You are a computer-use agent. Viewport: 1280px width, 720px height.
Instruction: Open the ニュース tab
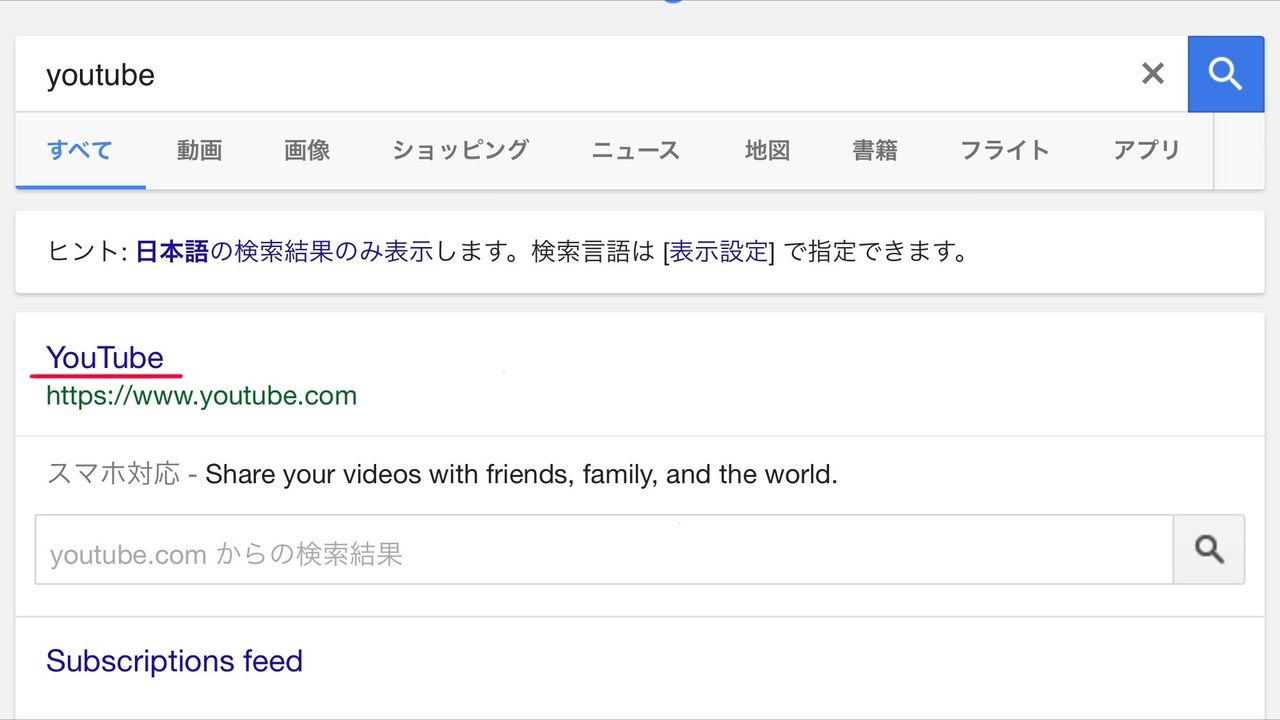tap(636, 150)
